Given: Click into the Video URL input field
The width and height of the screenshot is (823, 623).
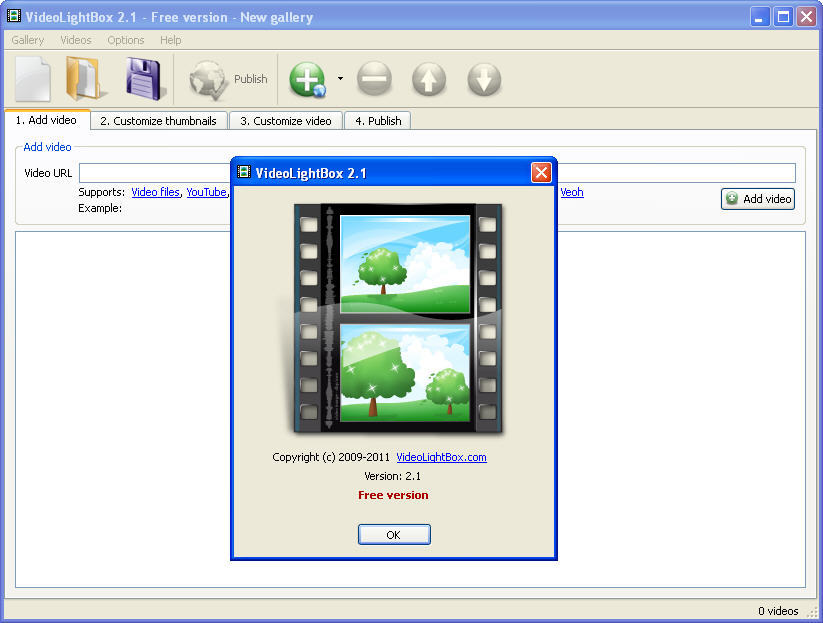Looking at the screenshot, I should (437, 173).
